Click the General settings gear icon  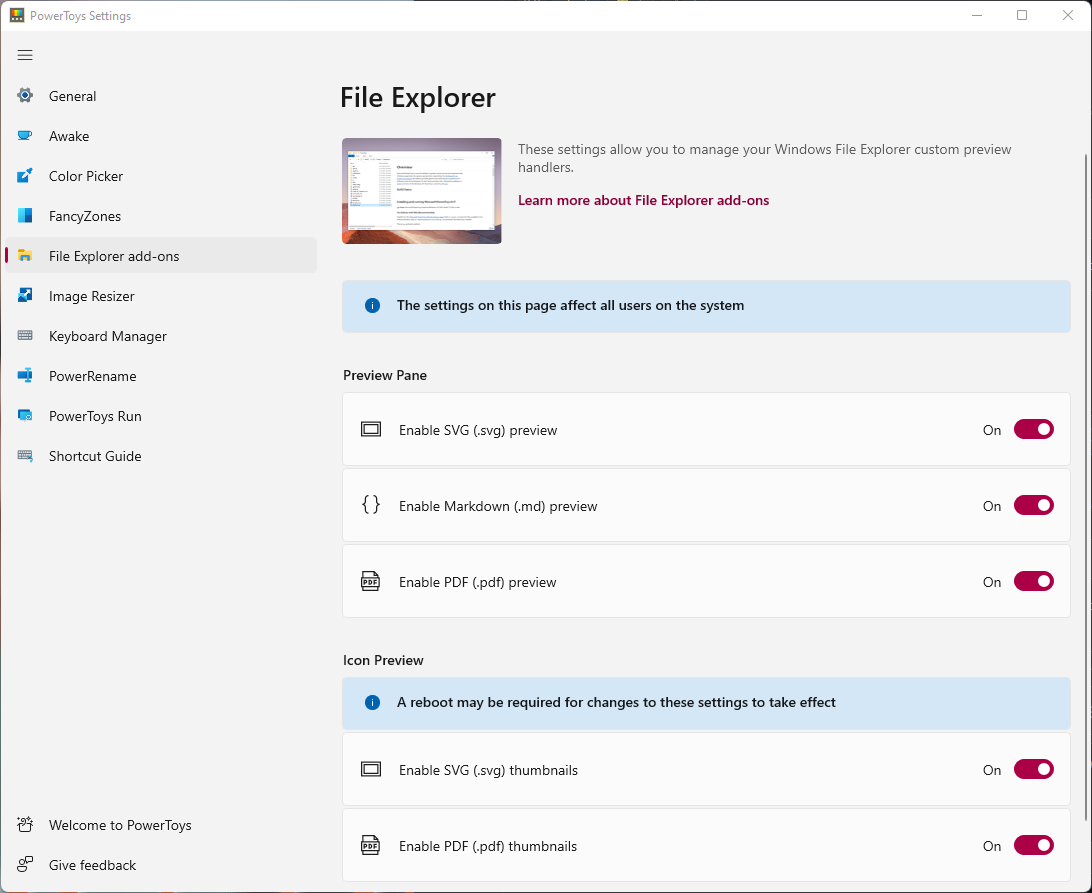click(x=24, y=95)
